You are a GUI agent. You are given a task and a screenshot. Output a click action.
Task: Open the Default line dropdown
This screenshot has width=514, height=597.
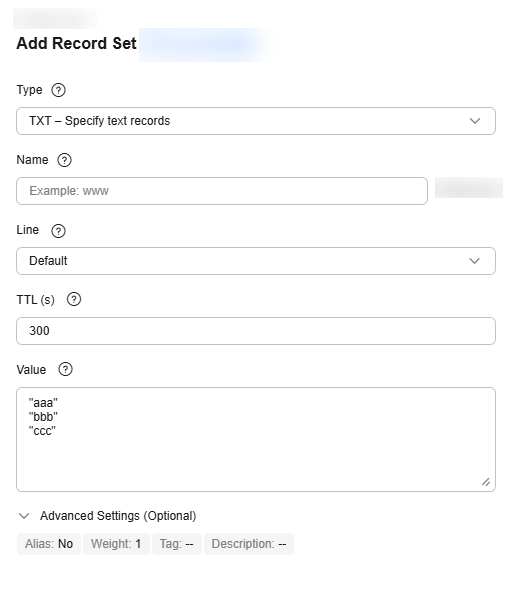click(x=256, y=261)
